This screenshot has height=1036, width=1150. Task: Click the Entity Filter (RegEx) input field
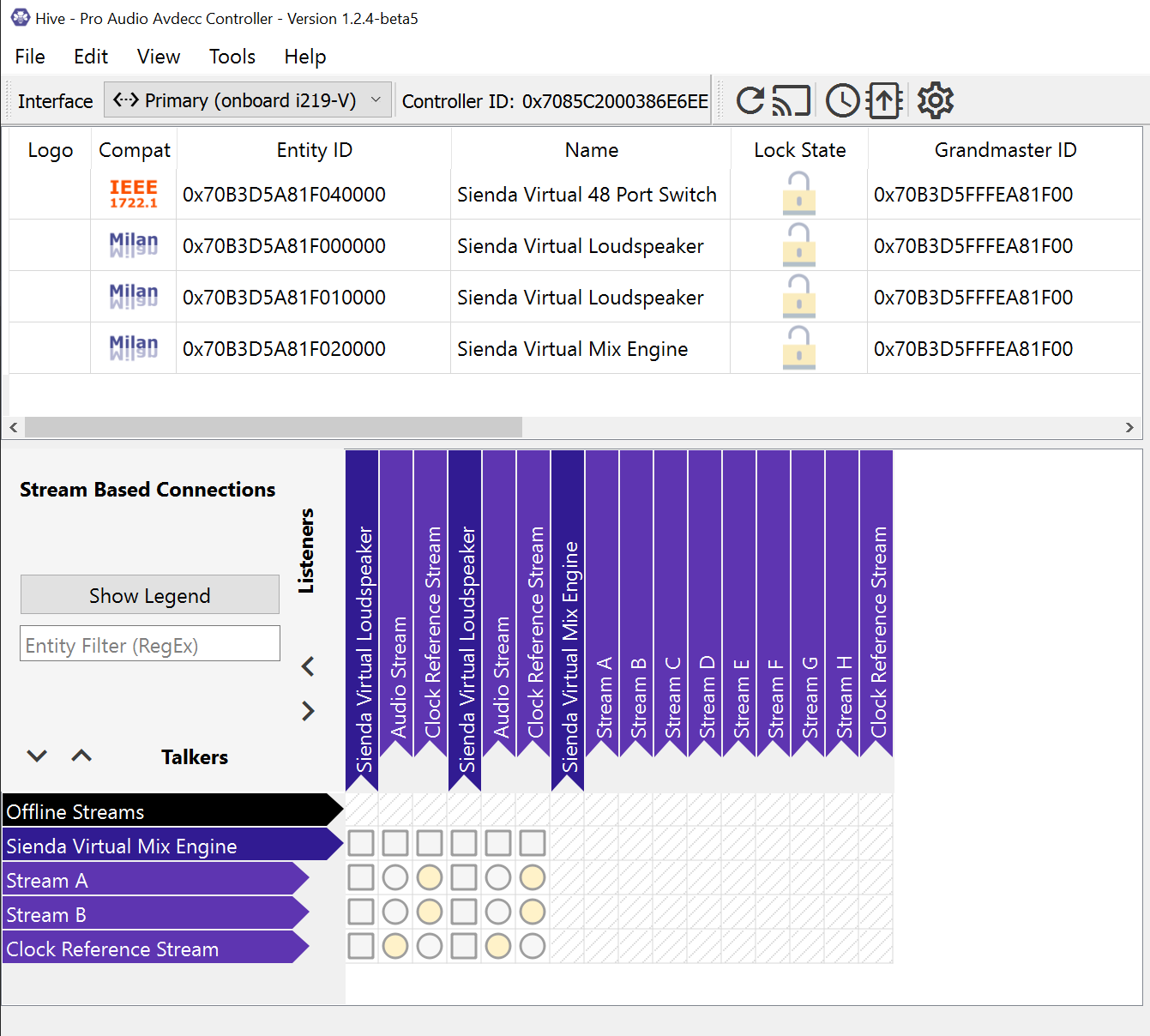(150, 643)
